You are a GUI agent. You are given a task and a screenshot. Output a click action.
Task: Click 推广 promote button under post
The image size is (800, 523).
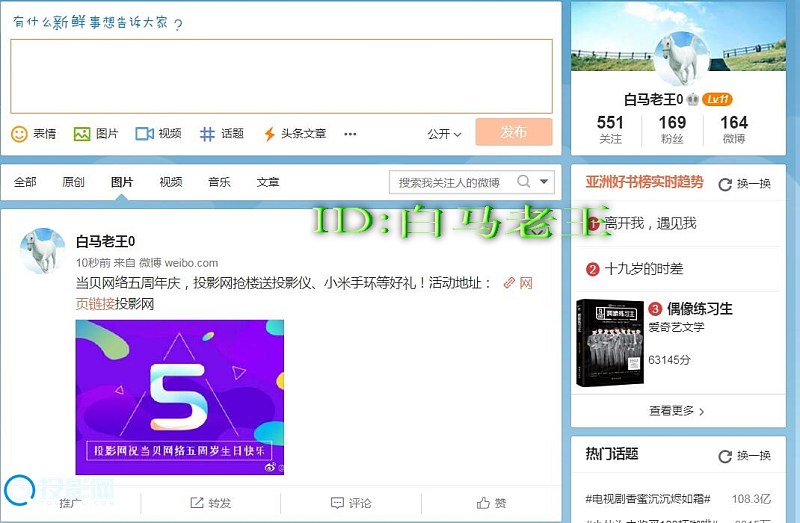click(70, 503)
